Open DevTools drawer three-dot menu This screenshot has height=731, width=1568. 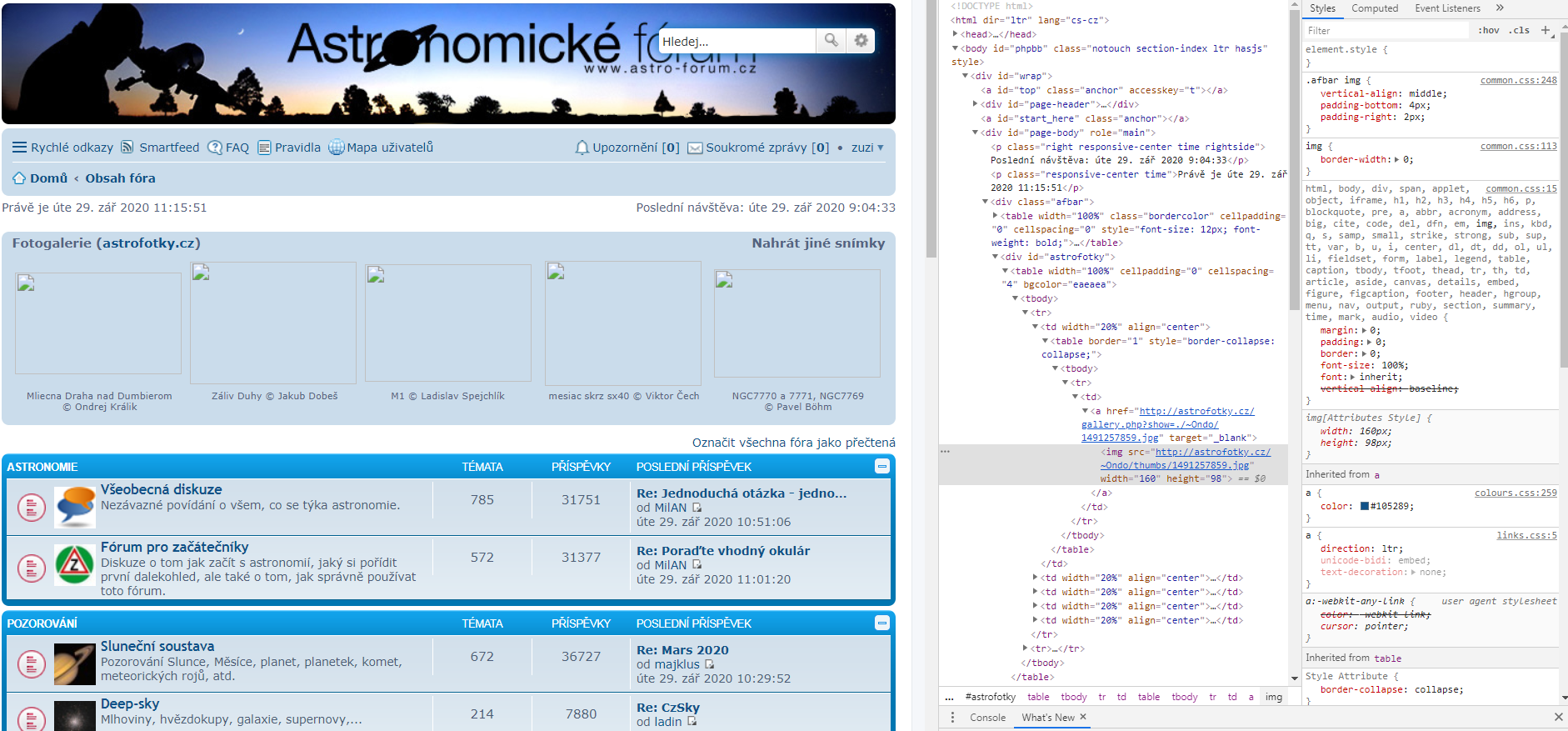pos(953,717)
